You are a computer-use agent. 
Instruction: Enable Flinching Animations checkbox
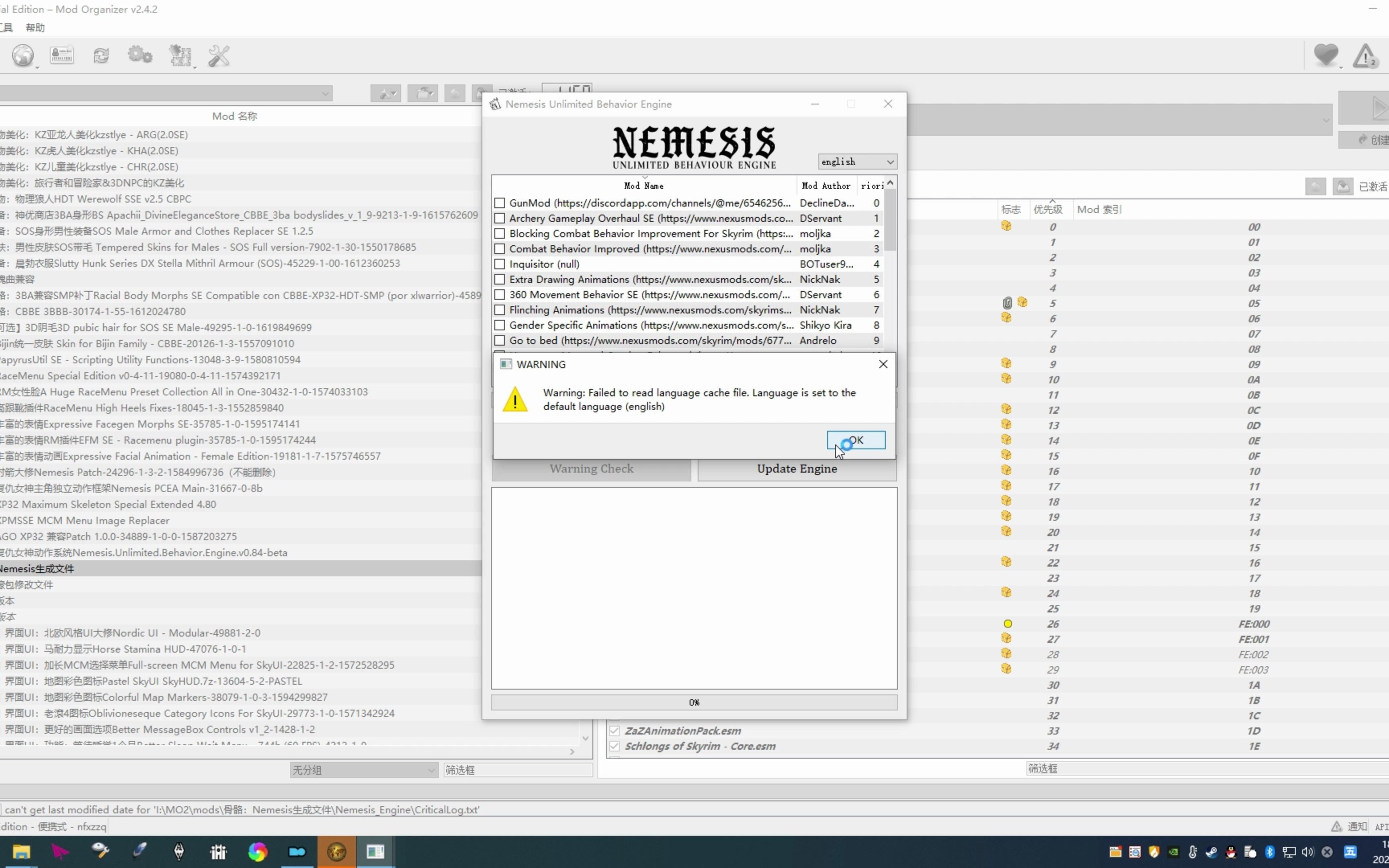tap(499, 310)
